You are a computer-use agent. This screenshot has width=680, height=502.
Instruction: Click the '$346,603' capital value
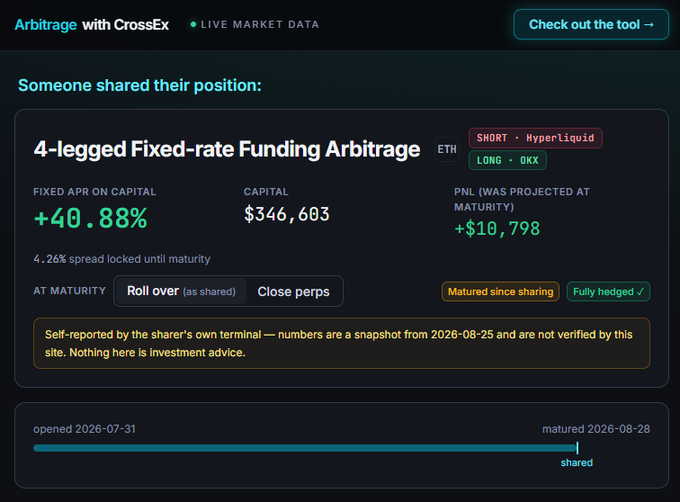[x=287, y=214]
